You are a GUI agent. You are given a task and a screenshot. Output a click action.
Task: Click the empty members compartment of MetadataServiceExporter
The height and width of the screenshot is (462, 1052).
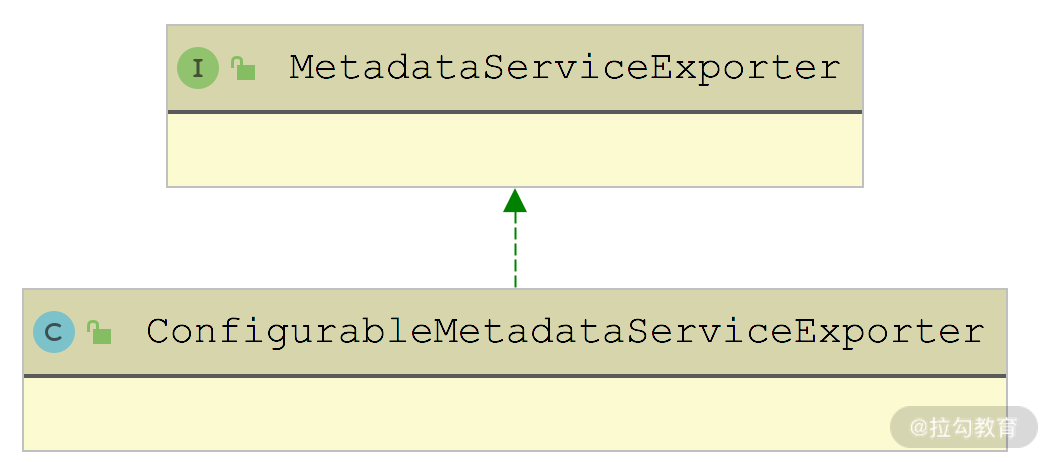[514, 150]
